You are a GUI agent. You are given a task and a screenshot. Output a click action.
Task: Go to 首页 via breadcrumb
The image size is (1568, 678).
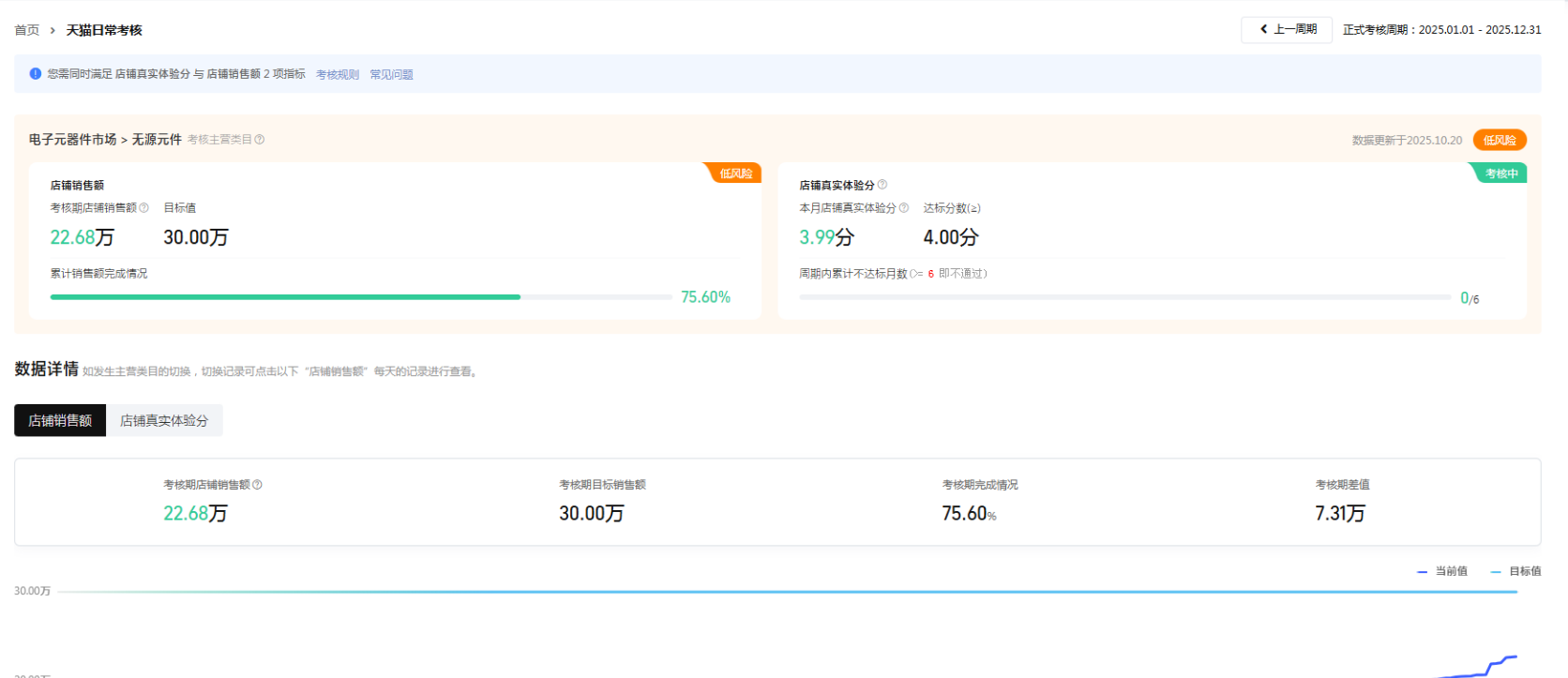point(26,31)
